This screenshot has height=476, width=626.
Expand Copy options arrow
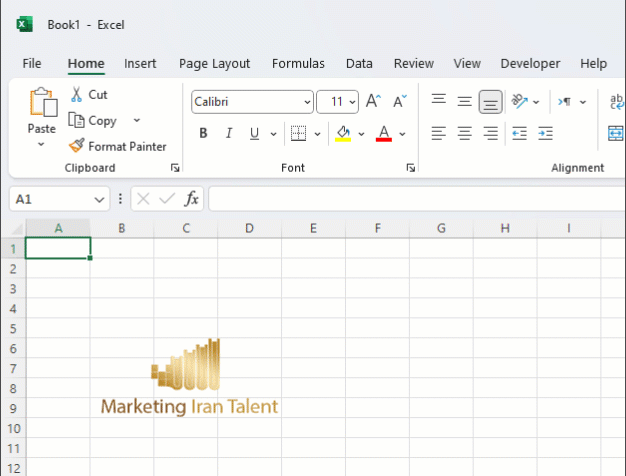pyautogui.click(x=137, y=120)
